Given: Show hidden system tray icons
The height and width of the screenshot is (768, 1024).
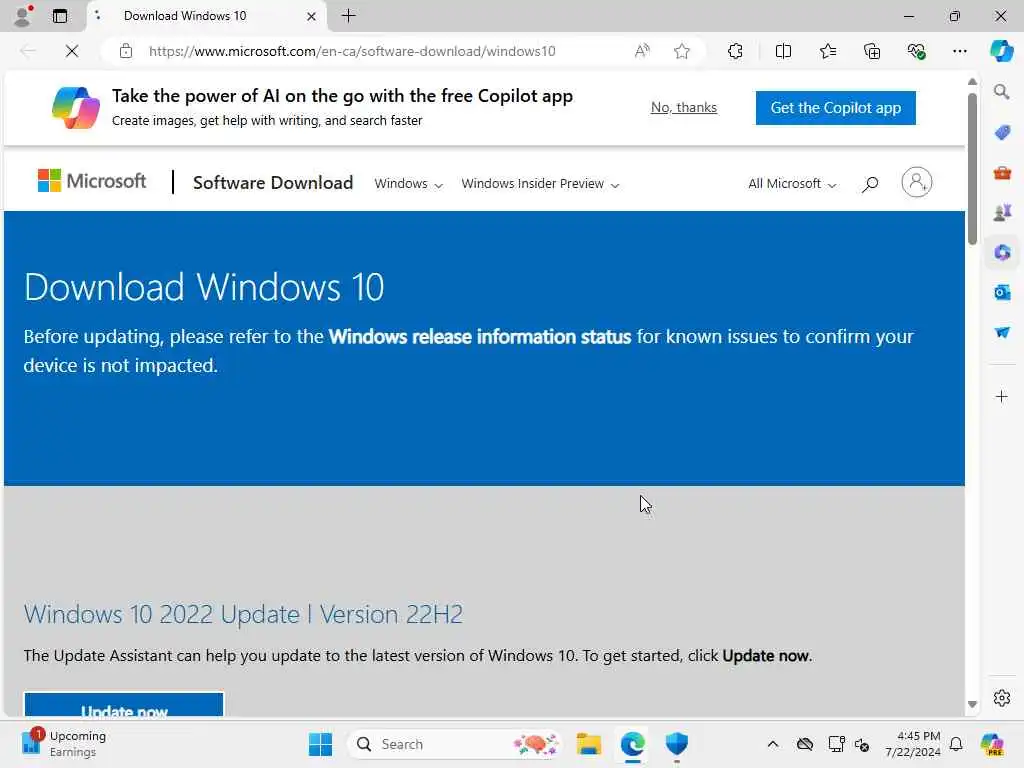Looking at the screenshot, I should (x=773, y=744).
